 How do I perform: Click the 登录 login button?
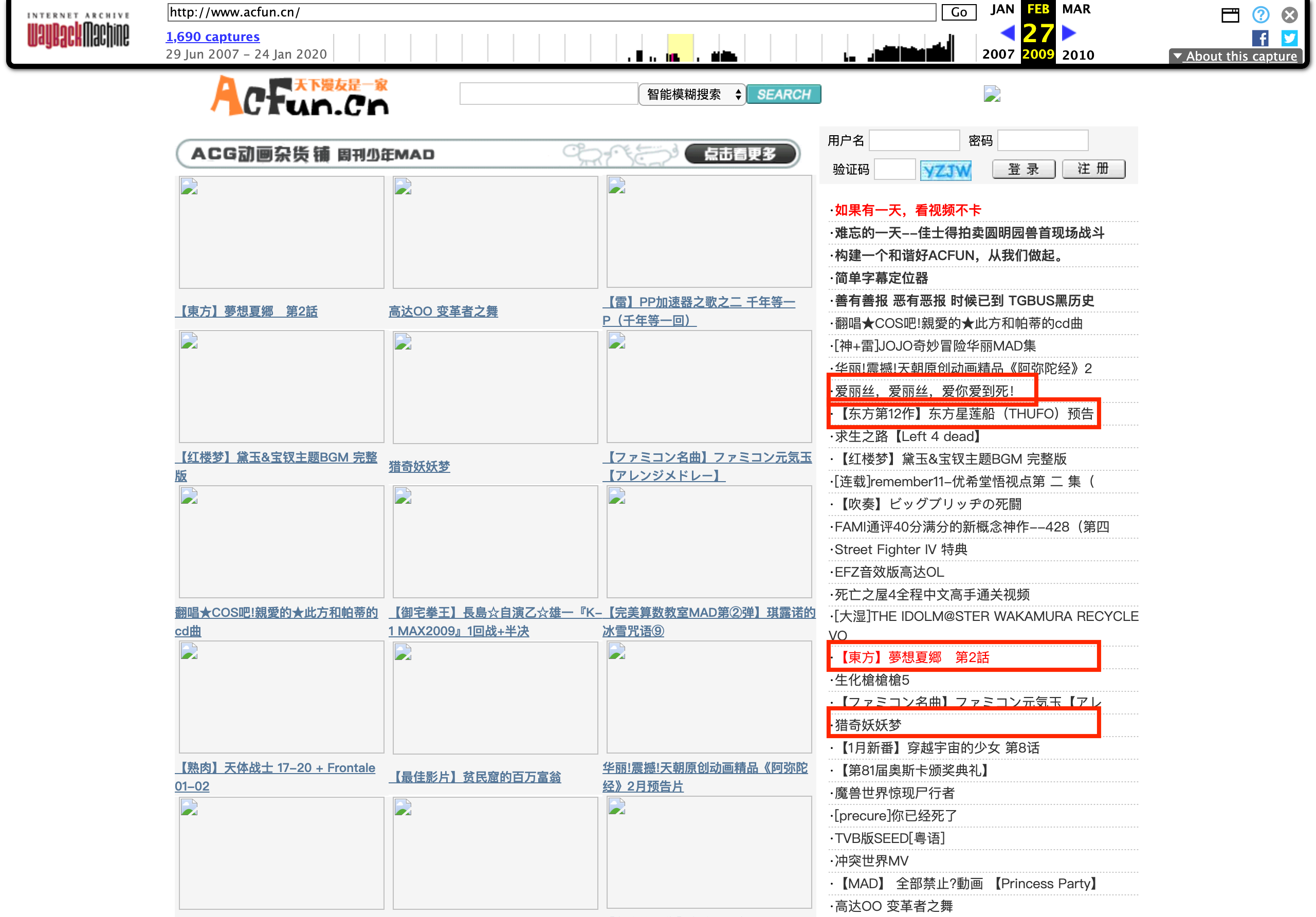(1023, 169)
